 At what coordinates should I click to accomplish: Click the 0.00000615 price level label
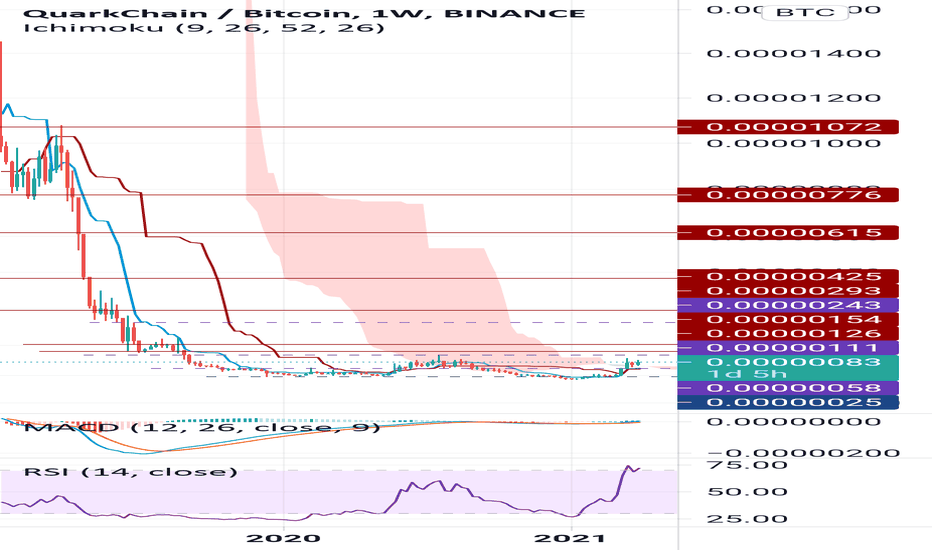788,232
